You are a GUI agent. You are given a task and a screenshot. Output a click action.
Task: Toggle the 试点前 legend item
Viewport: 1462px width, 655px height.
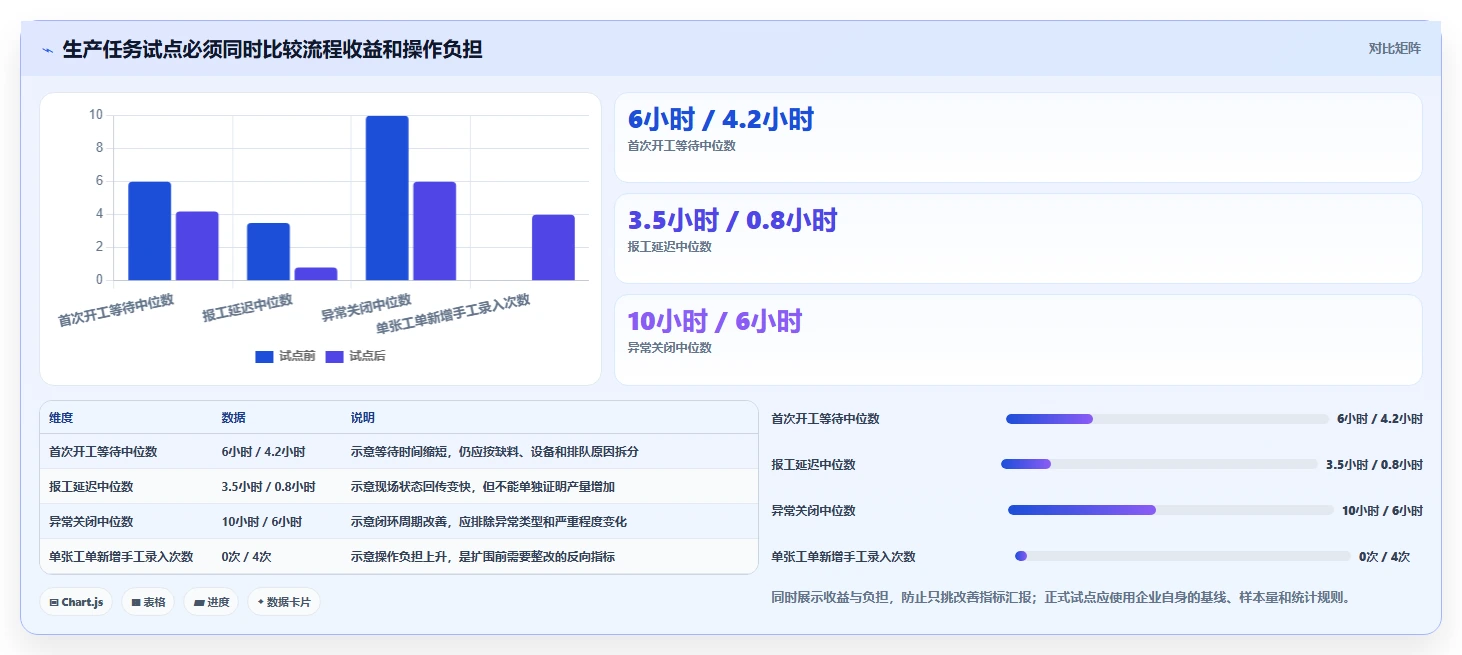click(x=285, y=356)
